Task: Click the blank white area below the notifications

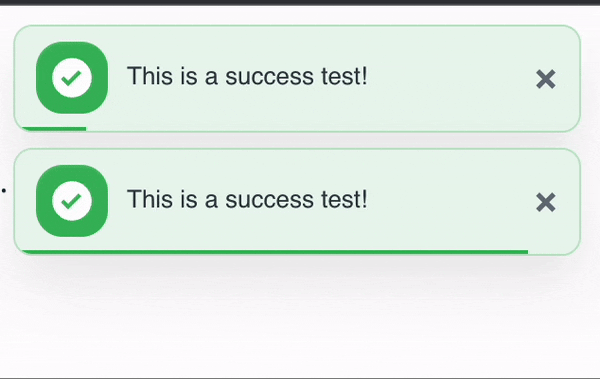Action: (x=300, y=322)
